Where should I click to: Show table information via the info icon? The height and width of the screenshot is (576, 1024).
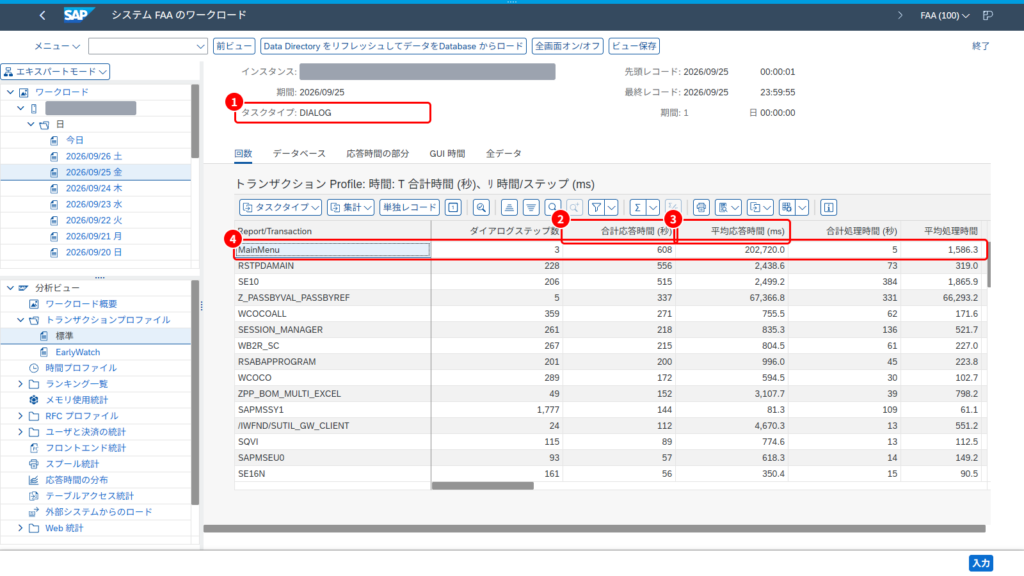828,208
